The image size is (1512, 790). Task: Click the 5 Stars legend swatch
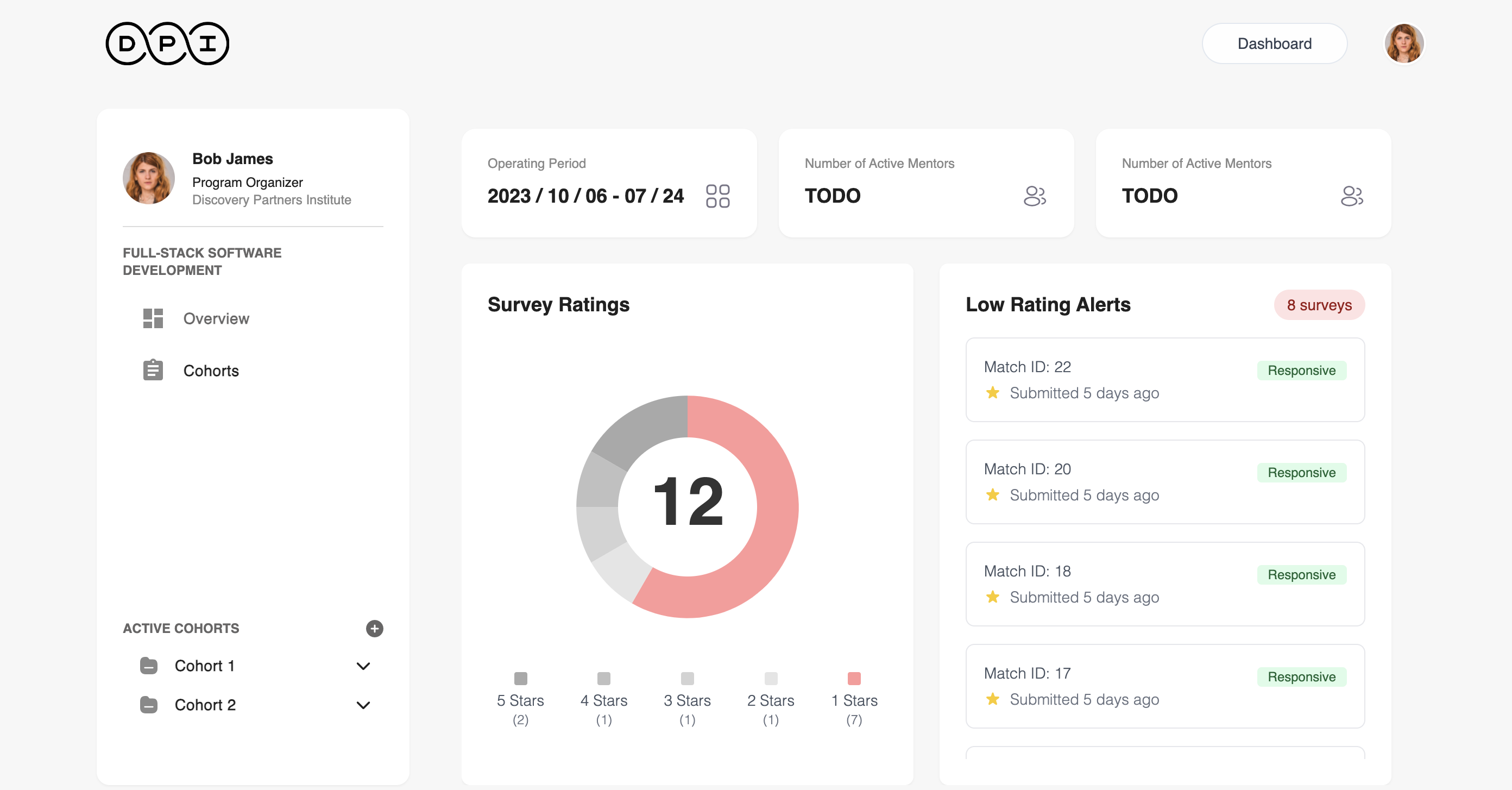tap(521, 679)
